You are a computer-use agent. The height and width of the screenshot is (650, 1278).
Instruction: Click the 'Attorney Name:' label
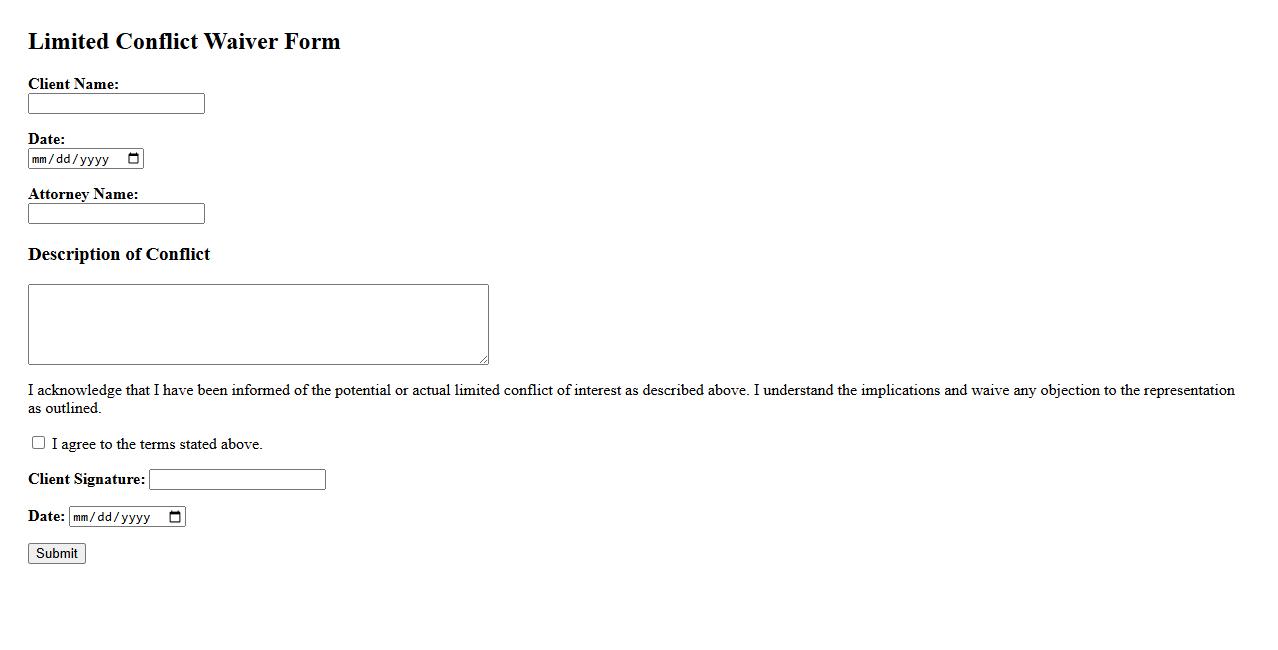tap(83, 194)
